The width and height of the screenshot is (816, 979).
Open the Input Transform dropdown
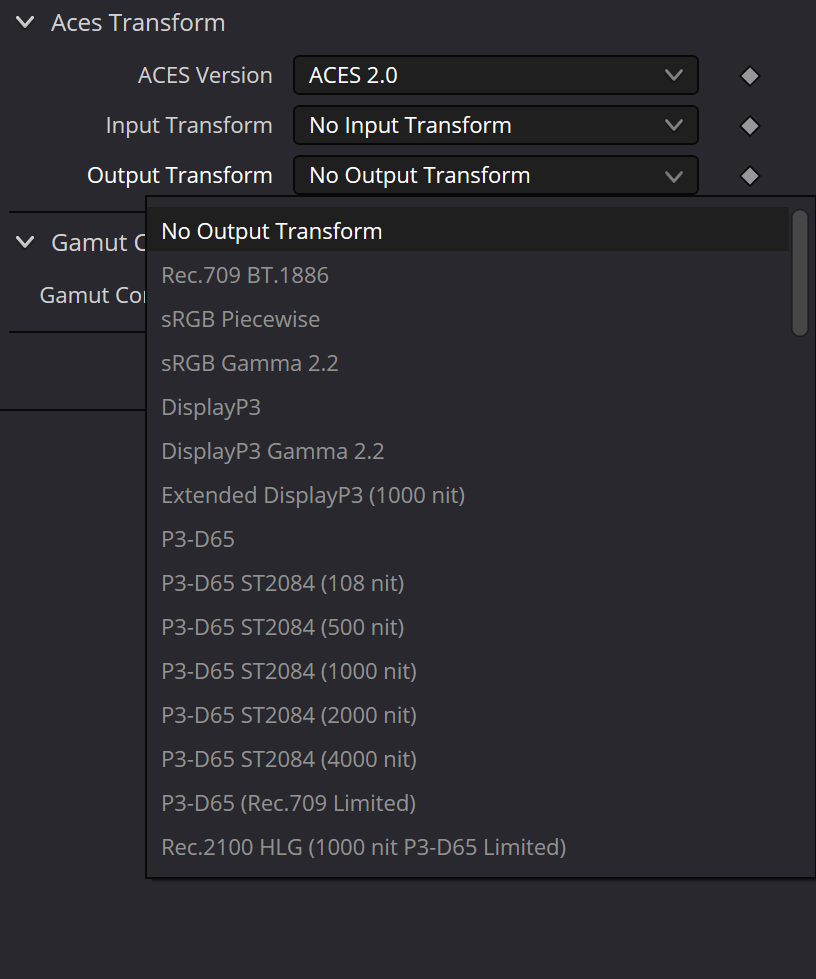point(496,125)
